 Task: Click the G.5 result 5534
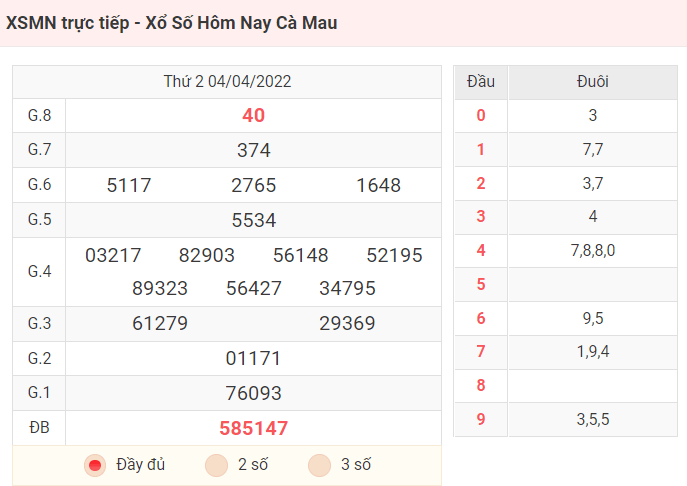click(x=254, y=220)
